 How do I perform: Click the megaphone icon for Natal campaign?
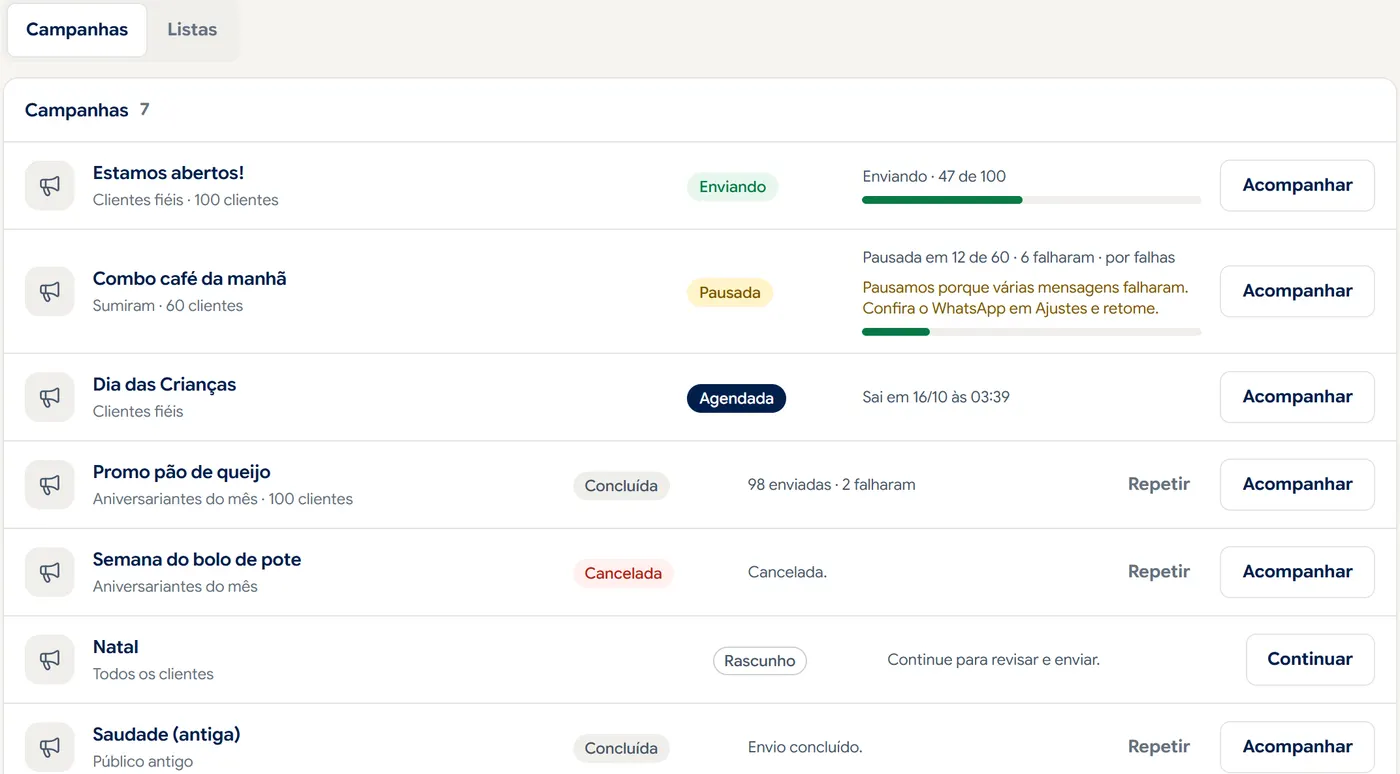50,659
